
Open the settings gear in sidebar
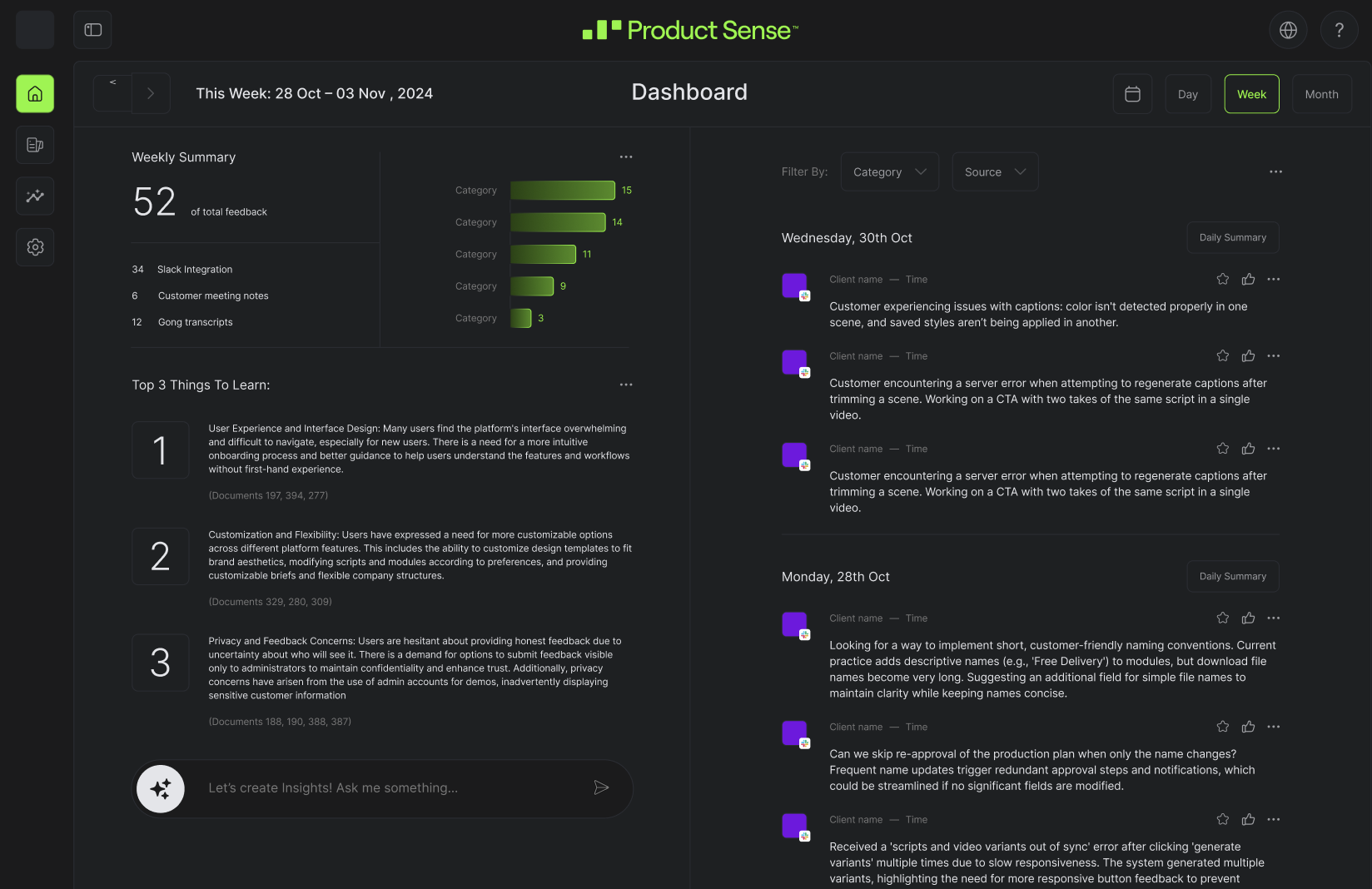click(x=35, y=247)
